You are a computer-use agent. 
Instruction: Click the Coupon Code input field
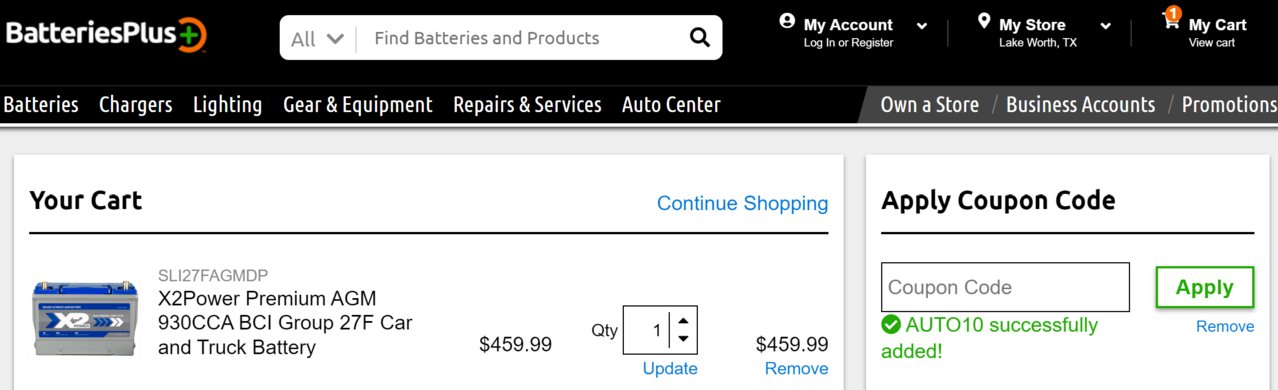(x=1005, y=287)
